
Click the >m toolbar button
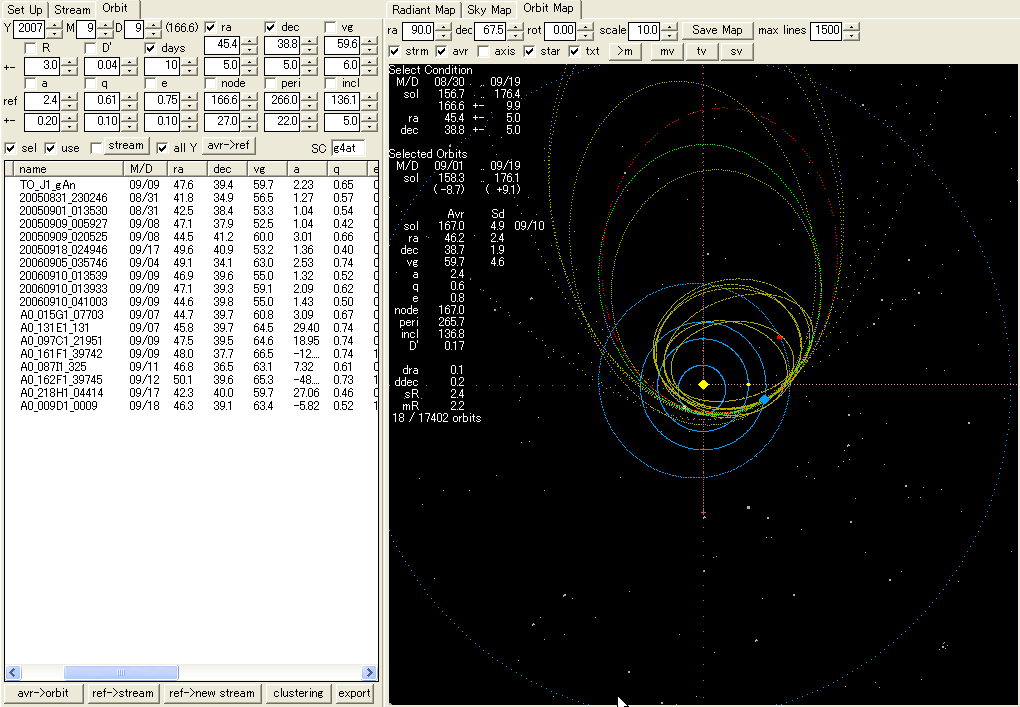(x=624, y=50)
